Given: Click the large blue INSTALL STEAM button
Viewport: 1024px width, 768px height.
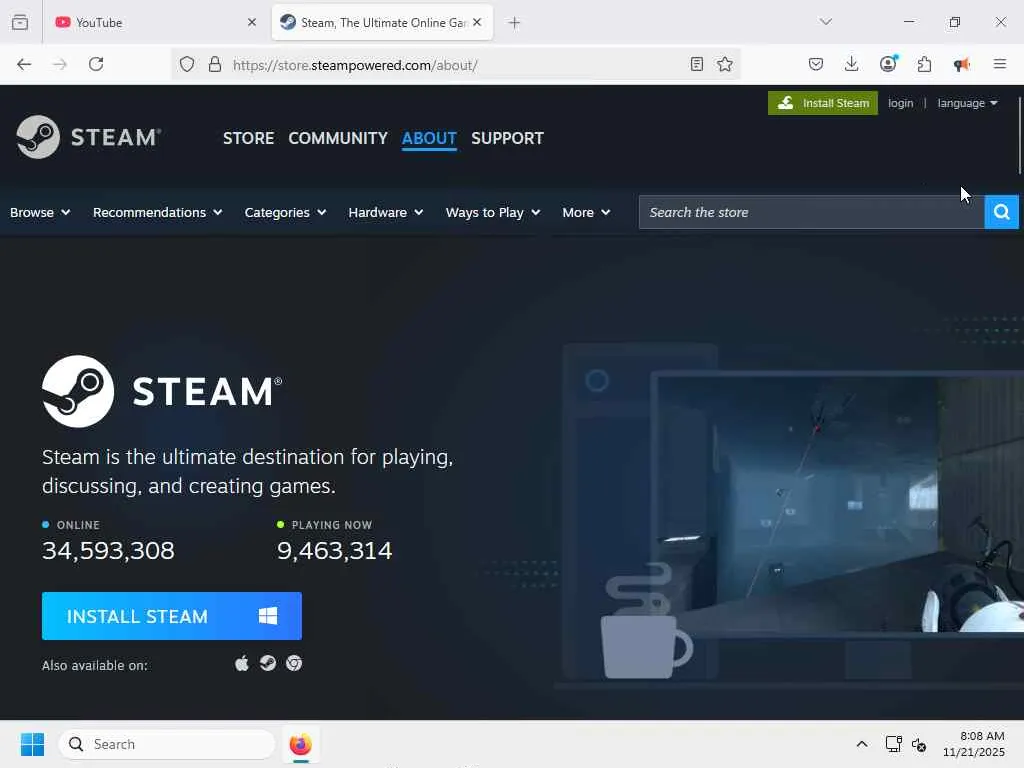Looking at the screenshot, I should click(172, 616).
